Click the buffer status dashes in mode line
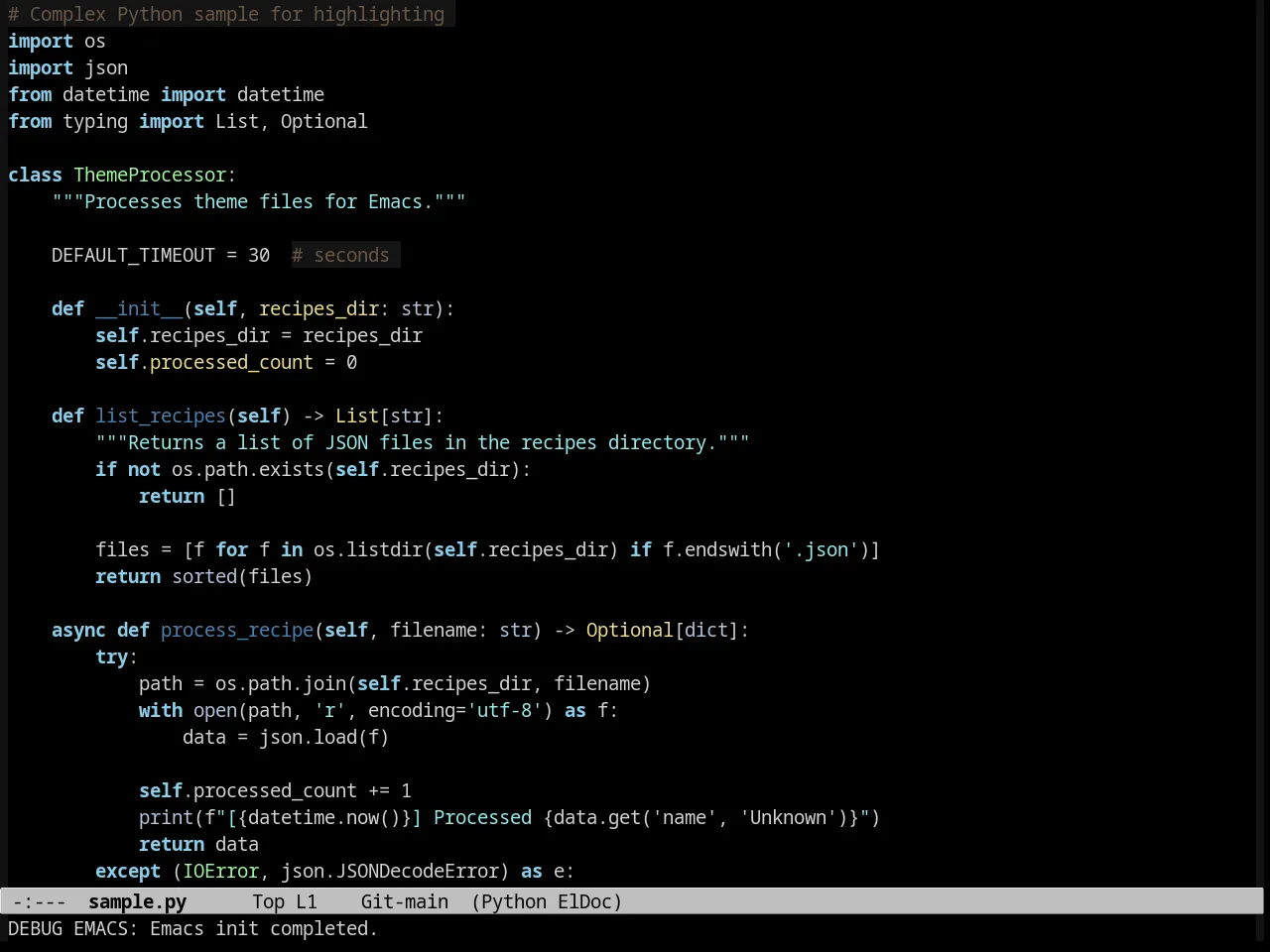 [x=39, y=901]
